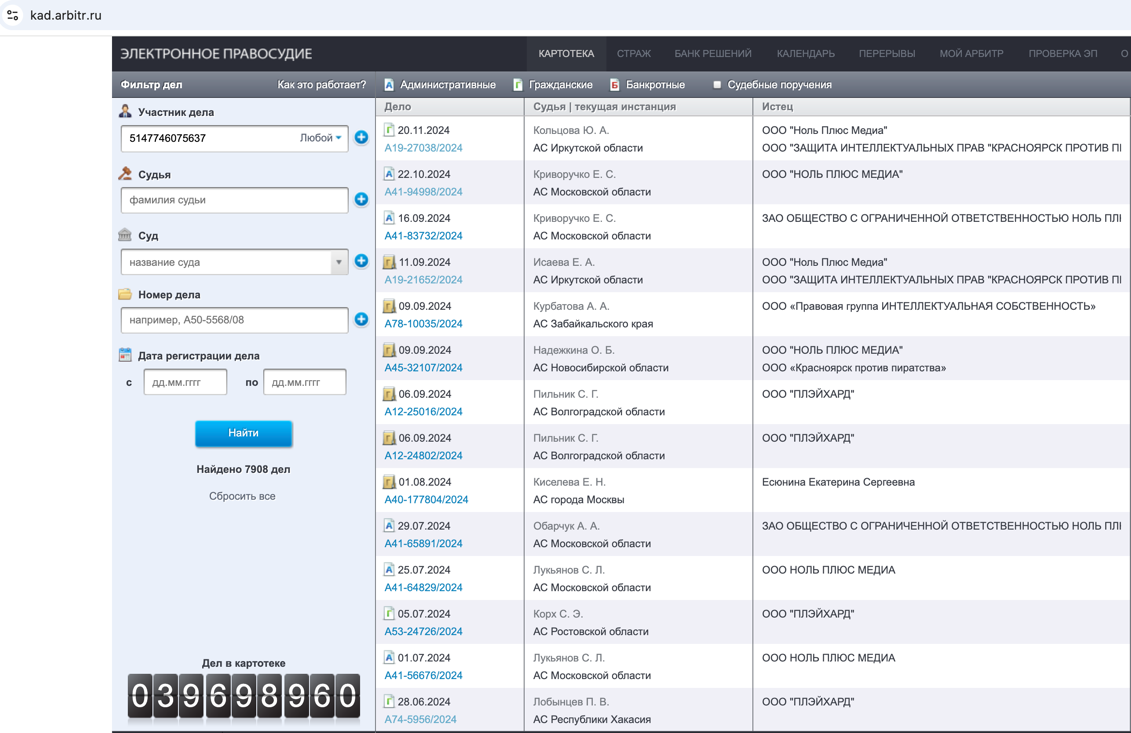This screenshot has height=733, width=1131.
Task: Open the Как это работает? help link
Action: 322,84
